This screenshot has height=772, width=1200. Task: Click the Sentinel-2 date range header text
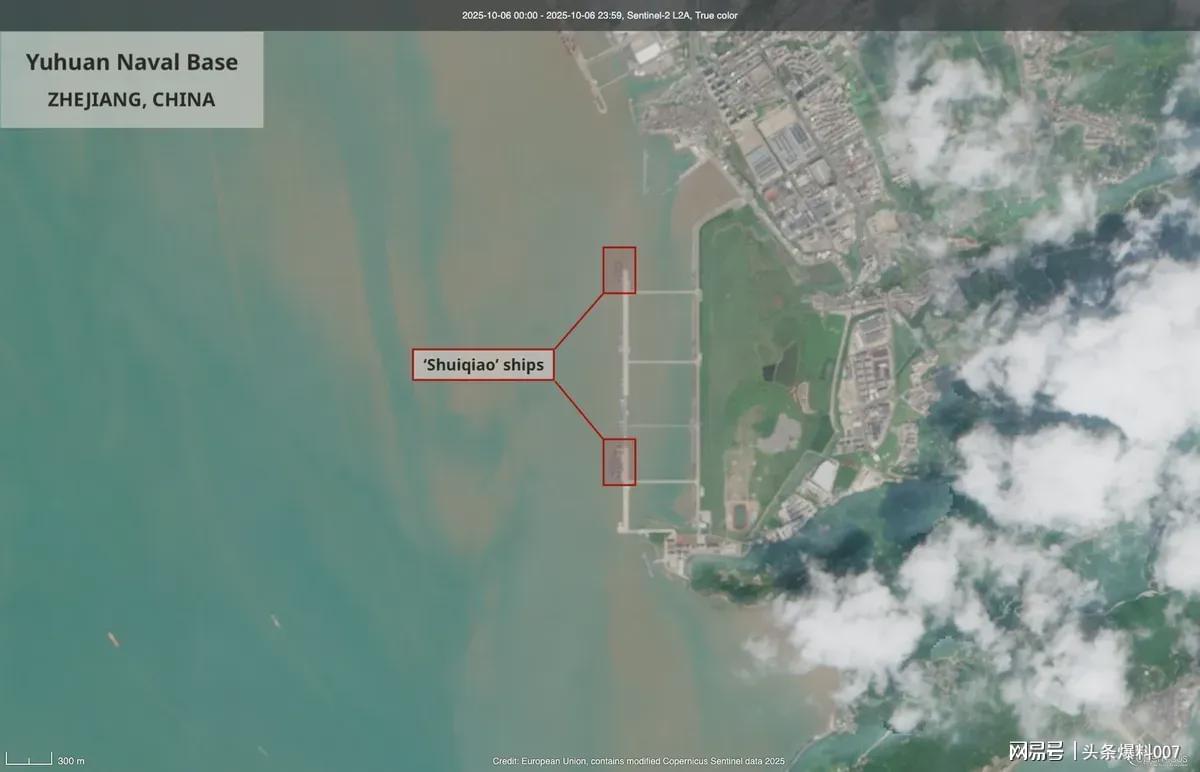600,15
